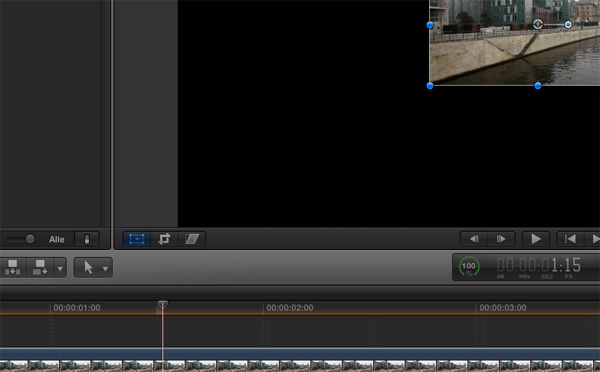
Task: Click the 00:00:01:00 ruler mark
Action: click(77, 308)
